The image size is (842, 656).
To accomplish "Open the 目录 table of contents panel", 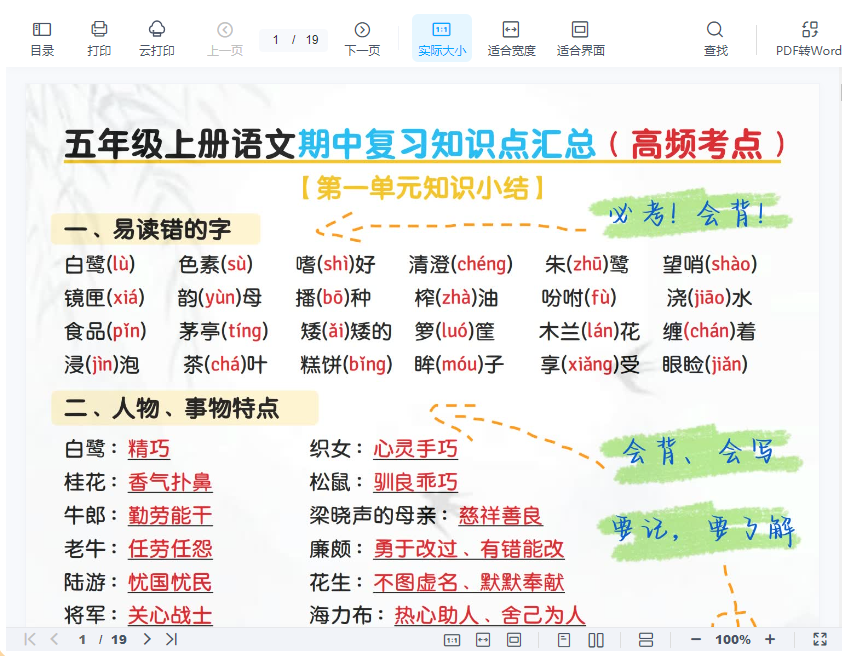I will (x=42, y=38).
